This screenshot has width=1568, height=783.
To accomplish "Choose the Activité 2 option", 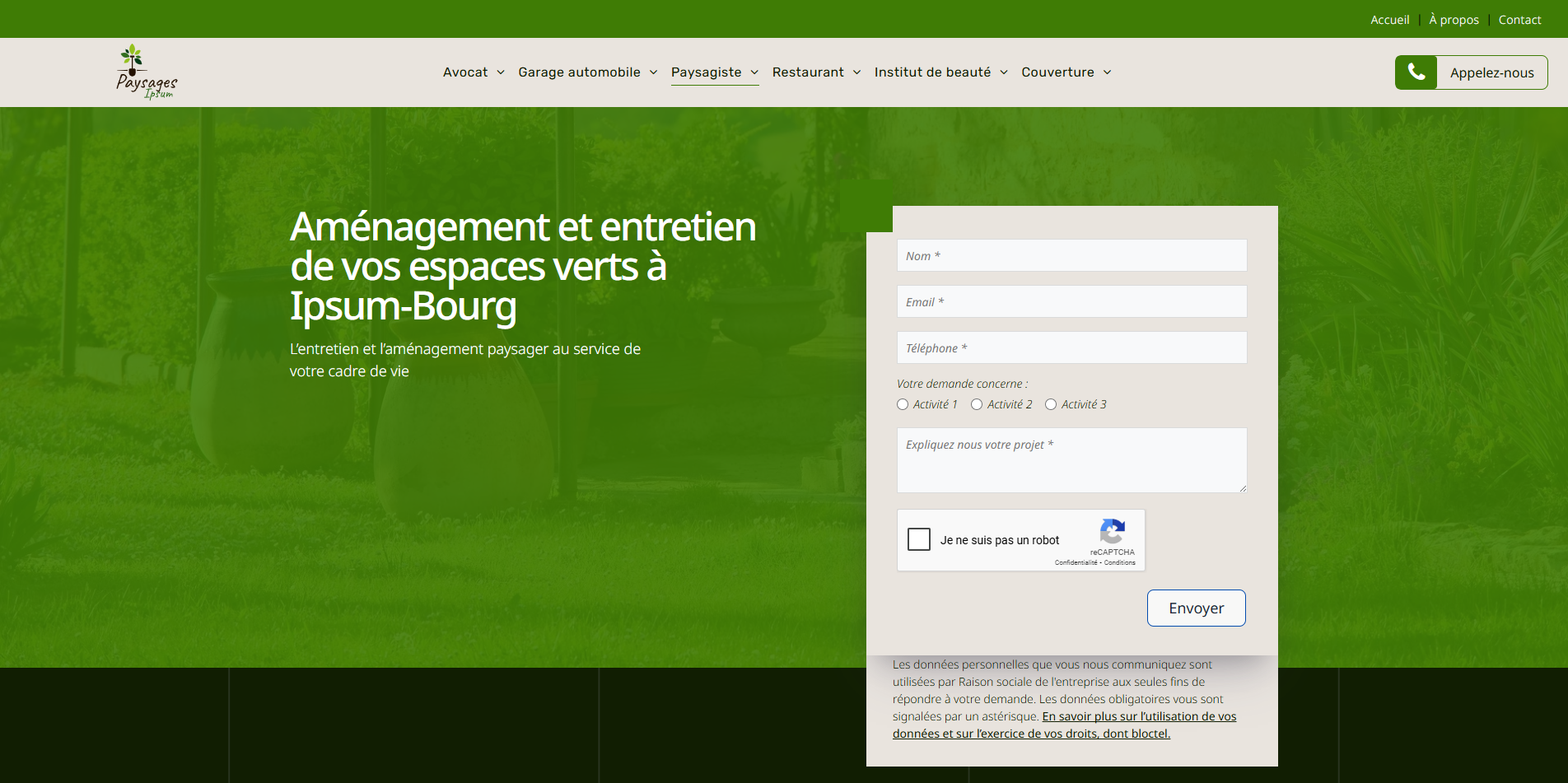I will tap(977, 404).
